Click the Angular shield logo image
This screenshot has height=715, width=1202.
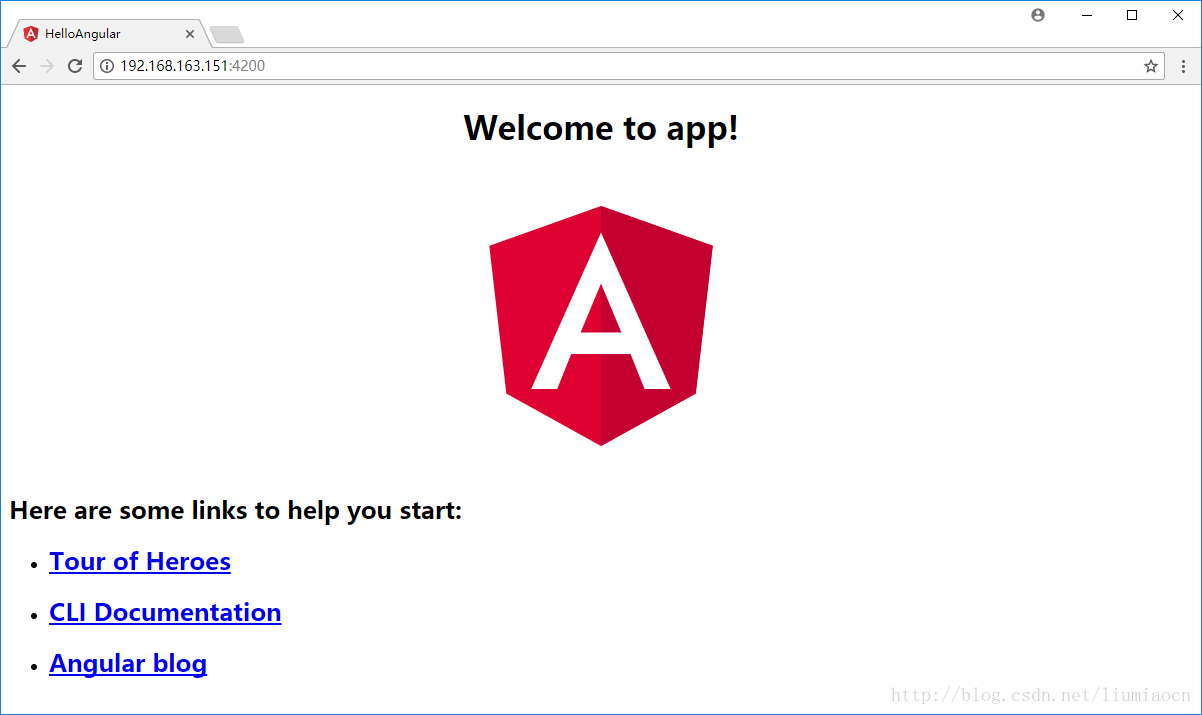(x=601, y=326)
